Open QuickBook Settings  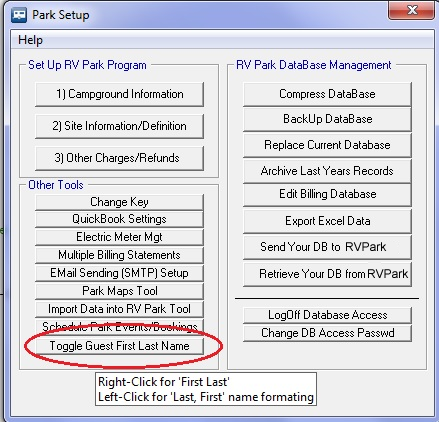119,219
